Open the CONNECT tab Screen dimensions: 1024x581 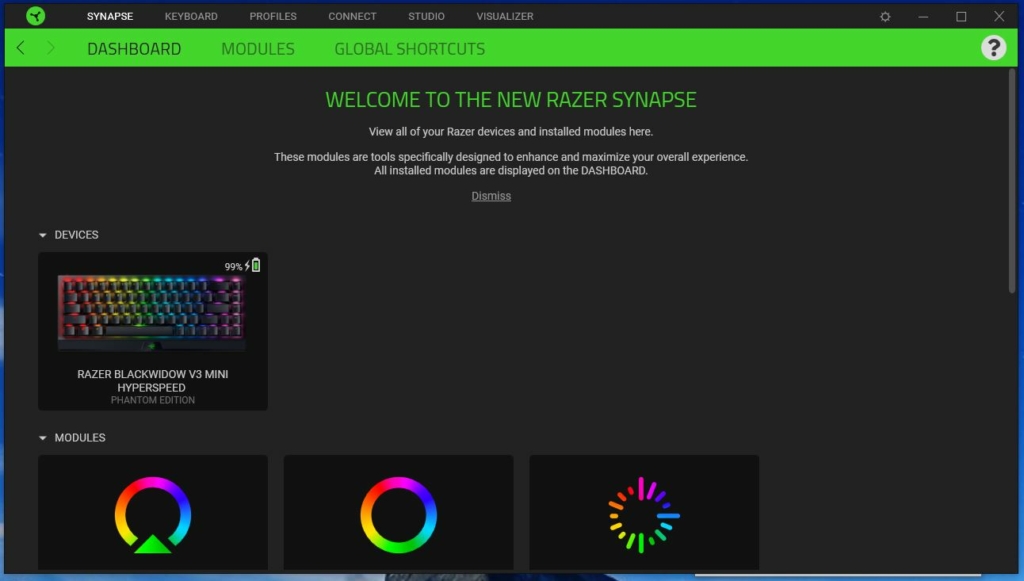click(x=352, y=16)
